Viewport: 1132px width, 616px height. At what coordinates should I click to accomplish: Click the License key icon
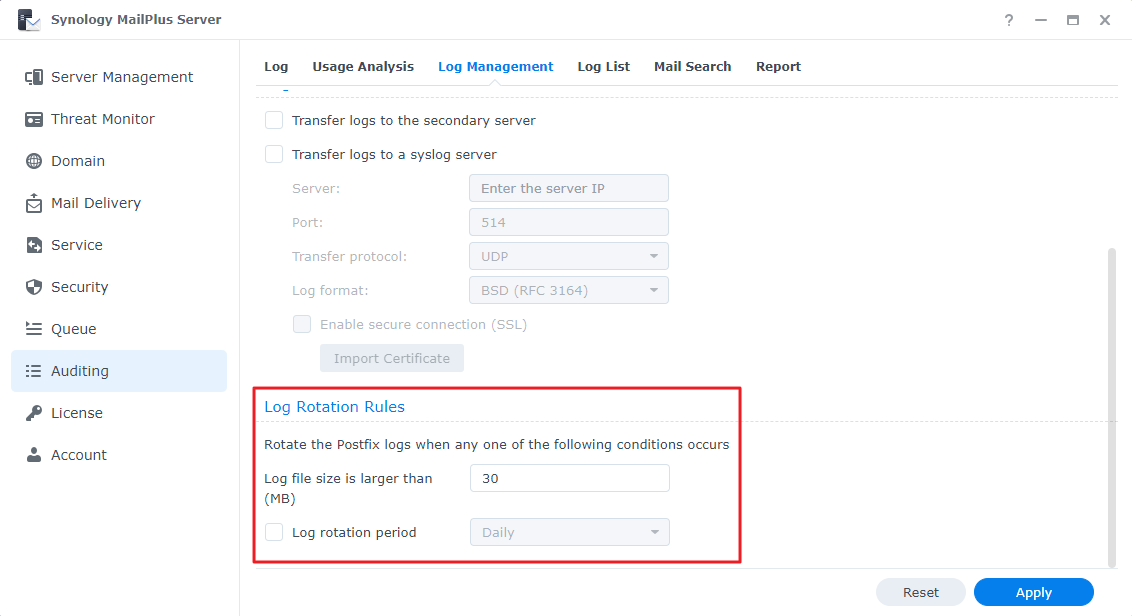[33, 412]
